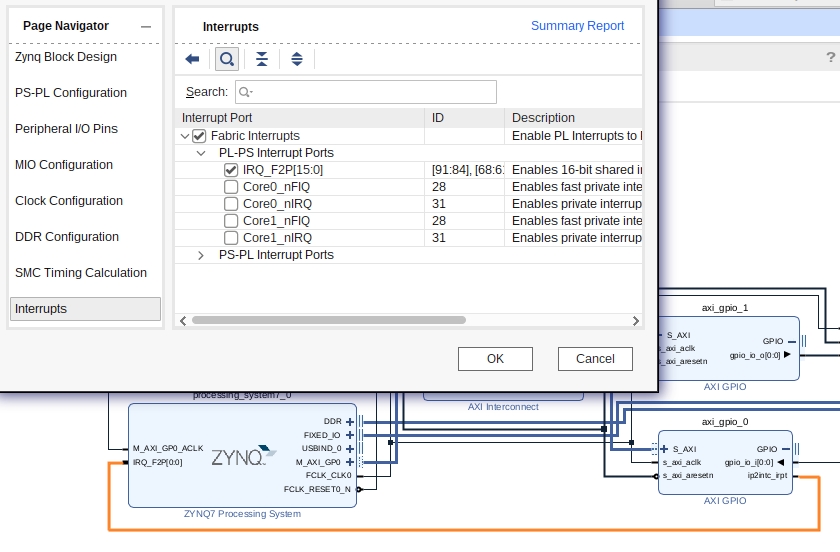The image size is (840, 552).
Task: Collapse Page Navigator with the minus icon
Action: pos(146,26)
